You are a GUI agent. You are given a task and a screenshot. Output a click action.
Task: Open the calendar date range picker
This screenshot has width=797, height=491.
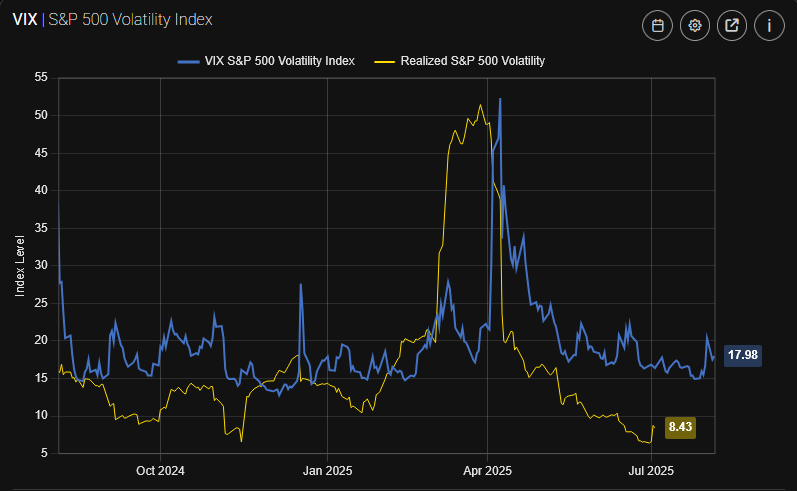[x=657, y=25]
